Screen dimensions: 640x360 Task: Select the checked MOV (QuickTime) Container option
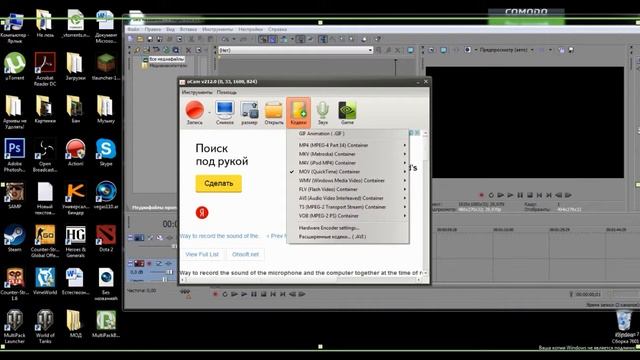[348, 172]
